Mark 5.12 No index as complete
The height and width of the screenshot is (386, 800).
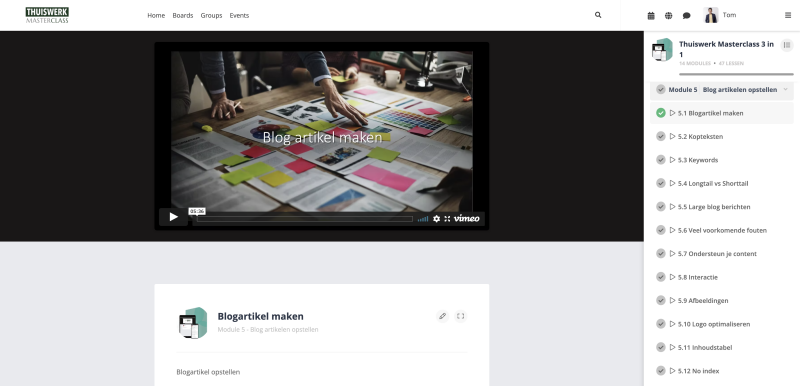click(661, 371)
